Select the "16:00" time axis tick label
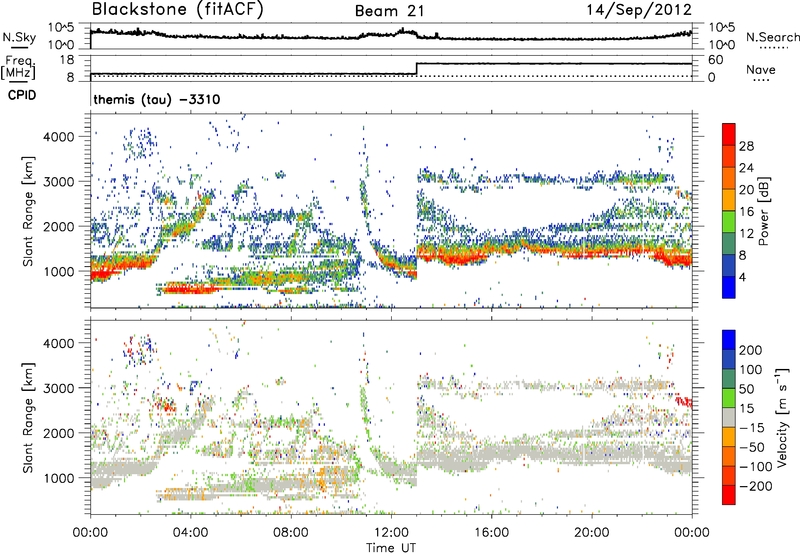 click(x=491, y=532)
